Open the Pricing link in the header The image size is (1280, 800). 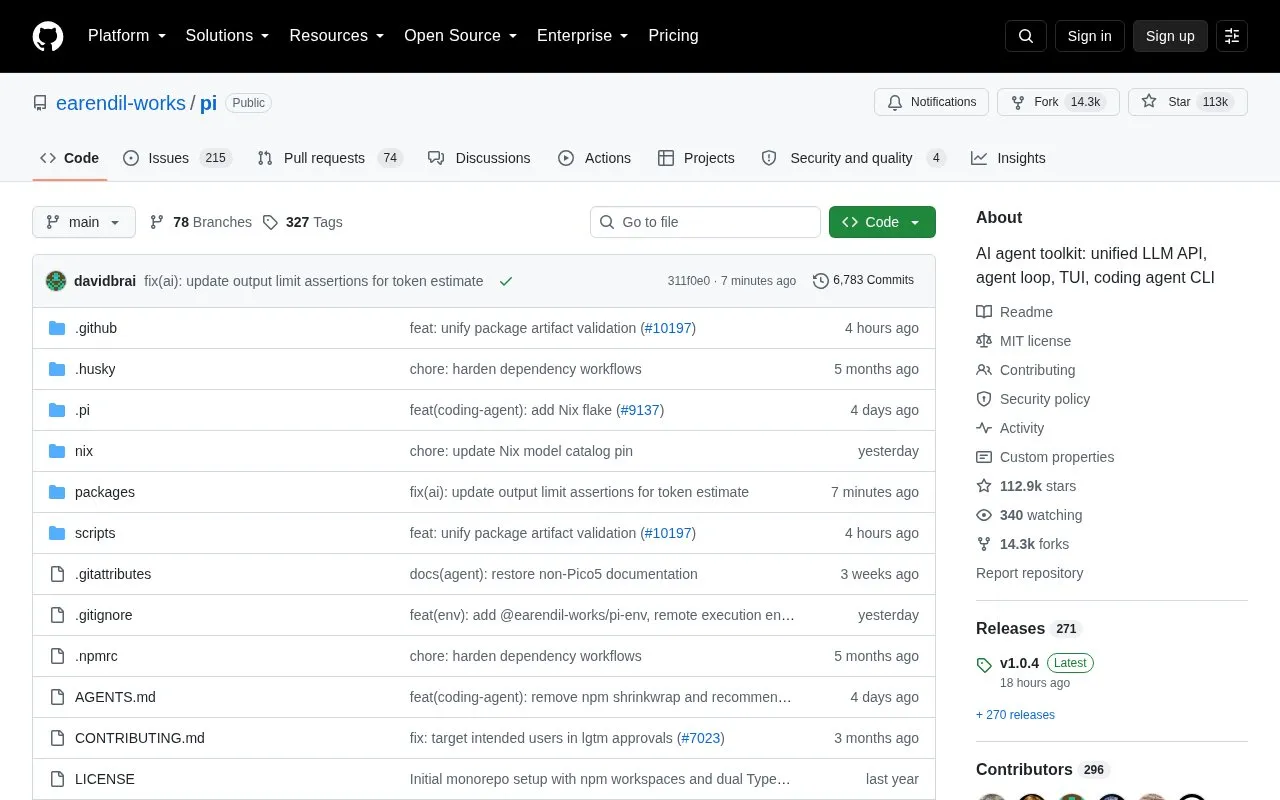coord(673,36)
